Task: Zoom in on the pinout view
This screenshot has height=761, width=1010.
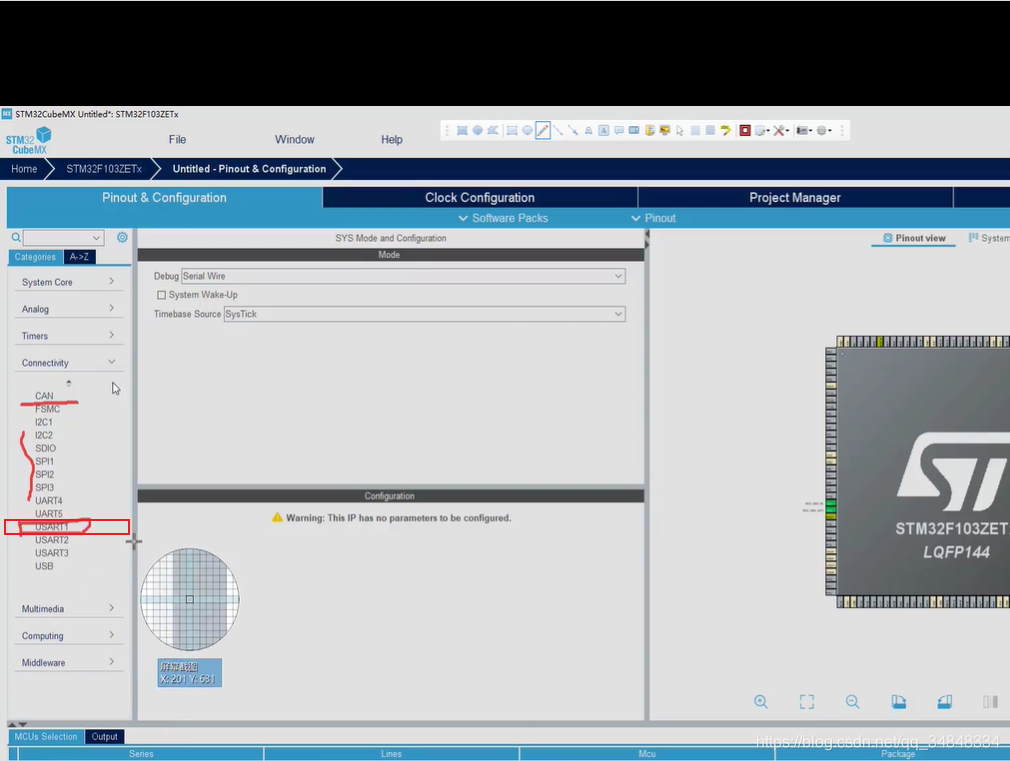Action: click(761, 702)
